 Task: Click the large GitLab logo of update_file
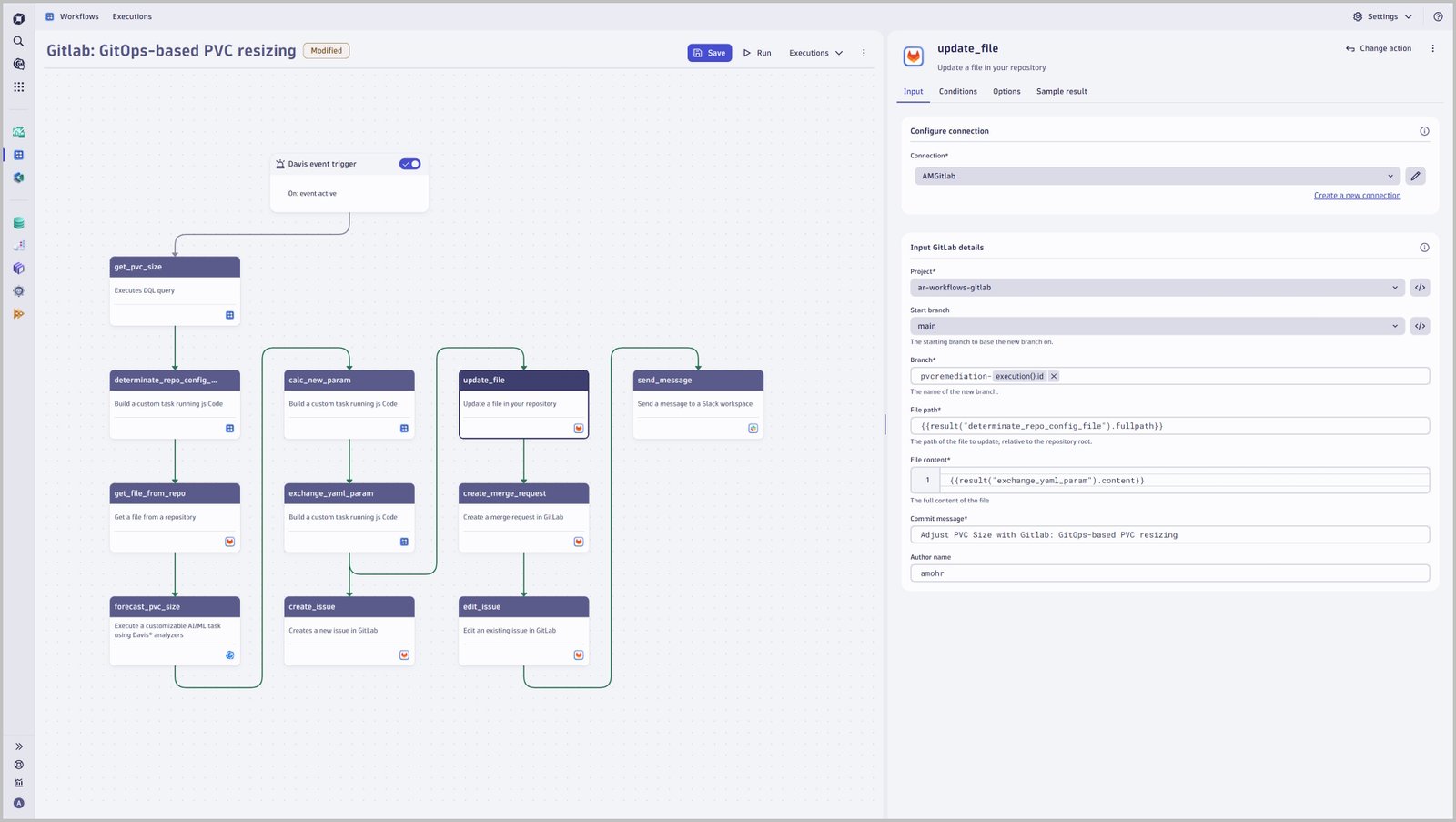click(914, 56)
